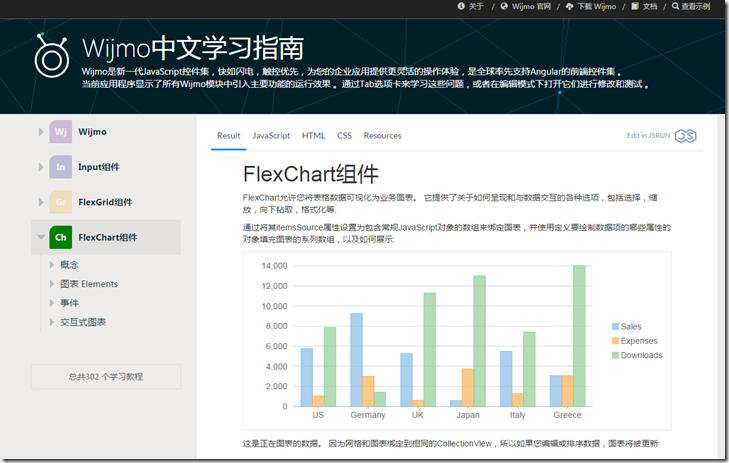Viewport: 729px width, 463px height.
Task: Click the Italy Sales blue bar
Action: click(x=506, y=379)
